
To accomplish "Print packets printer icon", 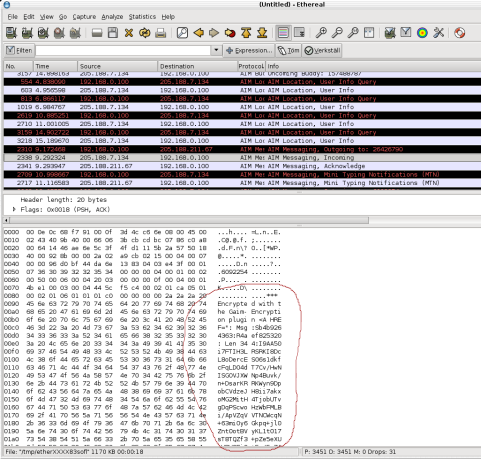I will [161, 33].
